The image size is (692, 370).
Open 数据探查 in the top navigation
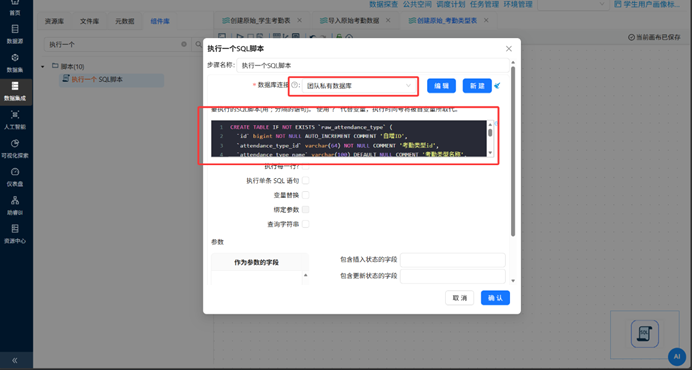tap(384, 4)
